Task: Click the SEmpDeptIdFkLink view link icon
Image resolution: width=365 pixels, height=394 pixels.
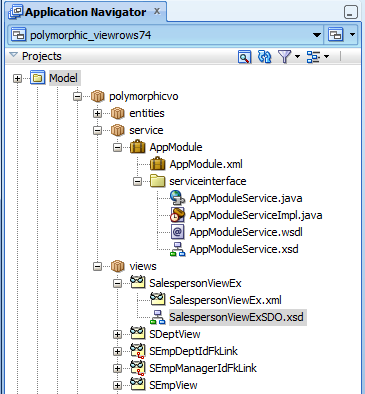Action: (x=137, y=351)
